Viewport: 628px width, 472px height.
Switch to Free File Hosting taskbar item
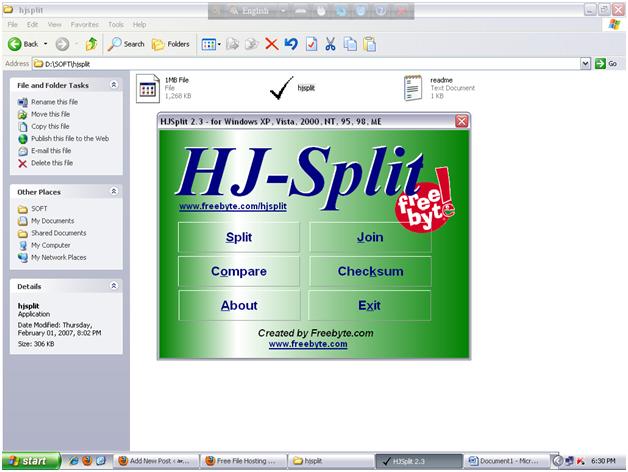(244, 461)
